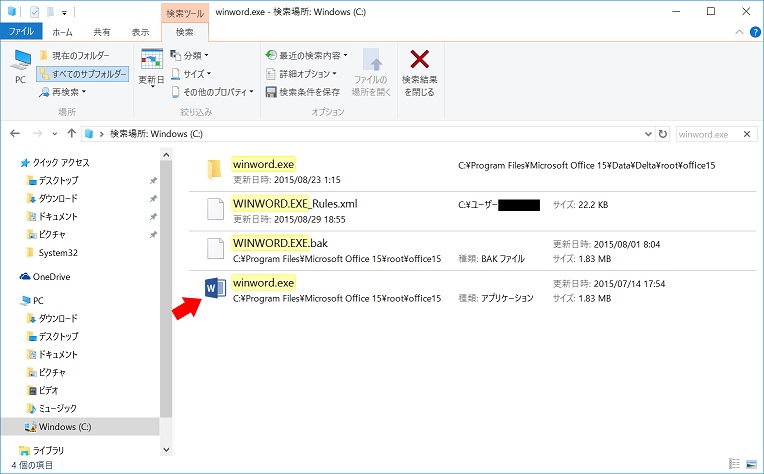Open ミュージック folder under PC
This screenshot has width=764, height=474.
tap(52, 409)
